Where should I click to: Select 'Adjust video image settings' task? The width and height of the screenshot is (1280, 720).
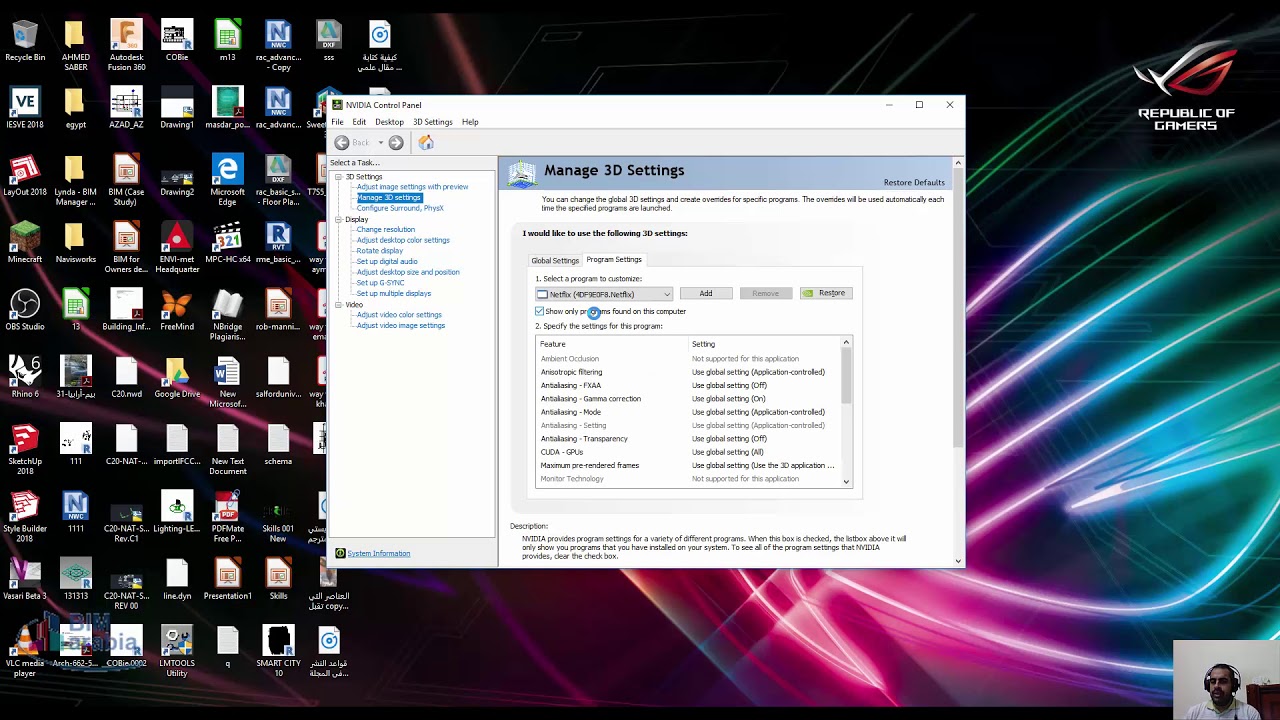tap(401, 325)
